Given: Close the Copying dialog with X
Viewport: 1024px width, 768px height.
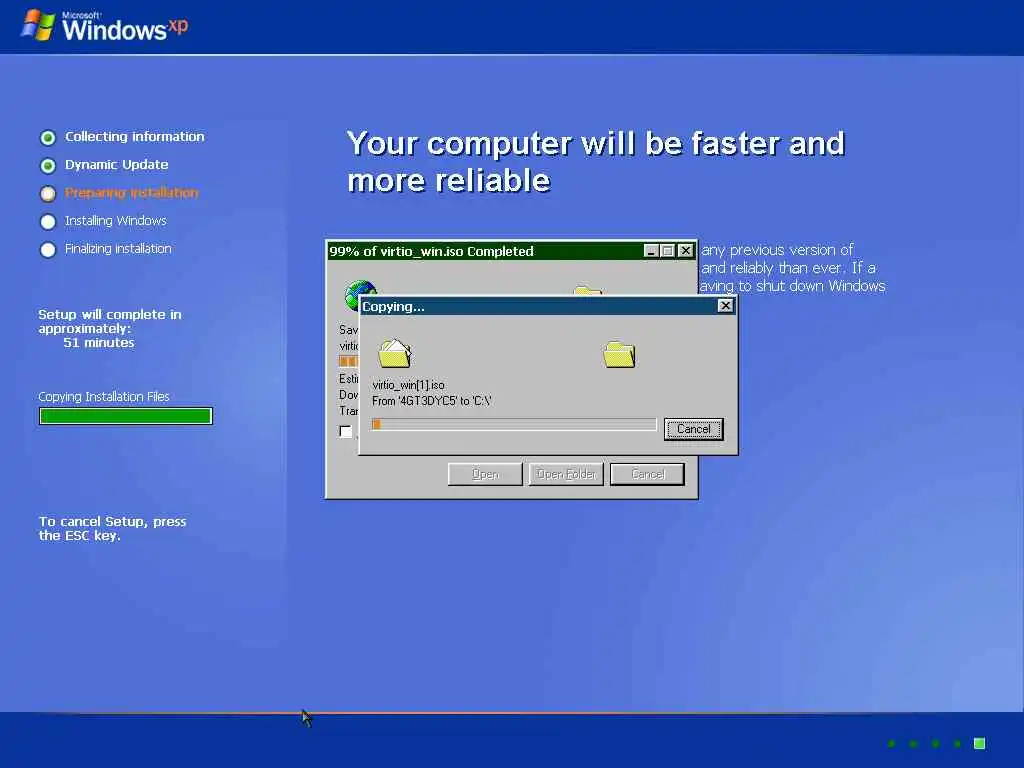Looking at the screenshot, I should pos(725,306).
